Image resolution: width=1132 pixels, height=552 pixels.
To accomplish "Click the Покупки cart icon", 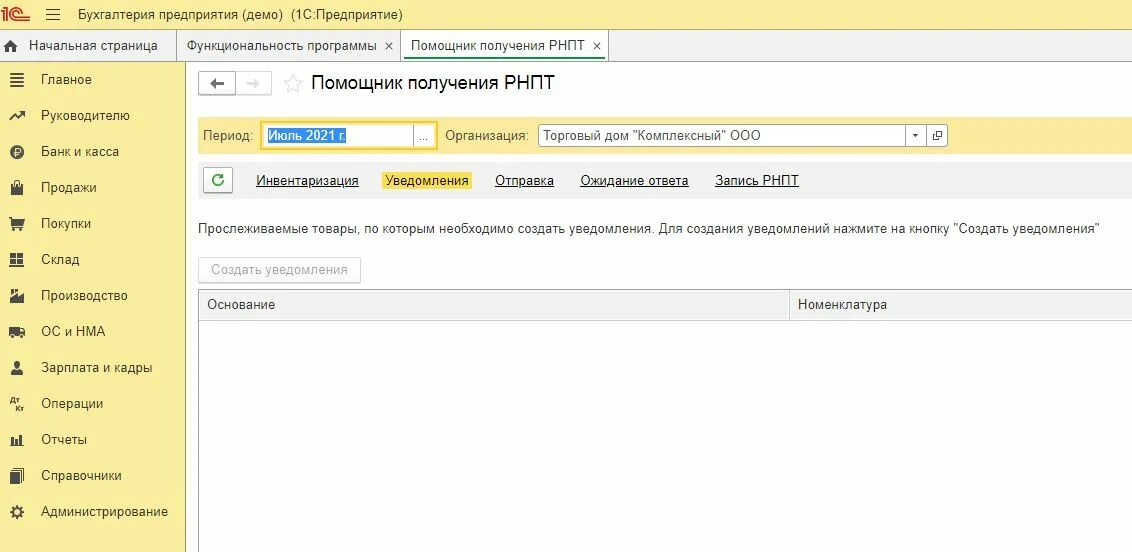I will coord(17,224).
